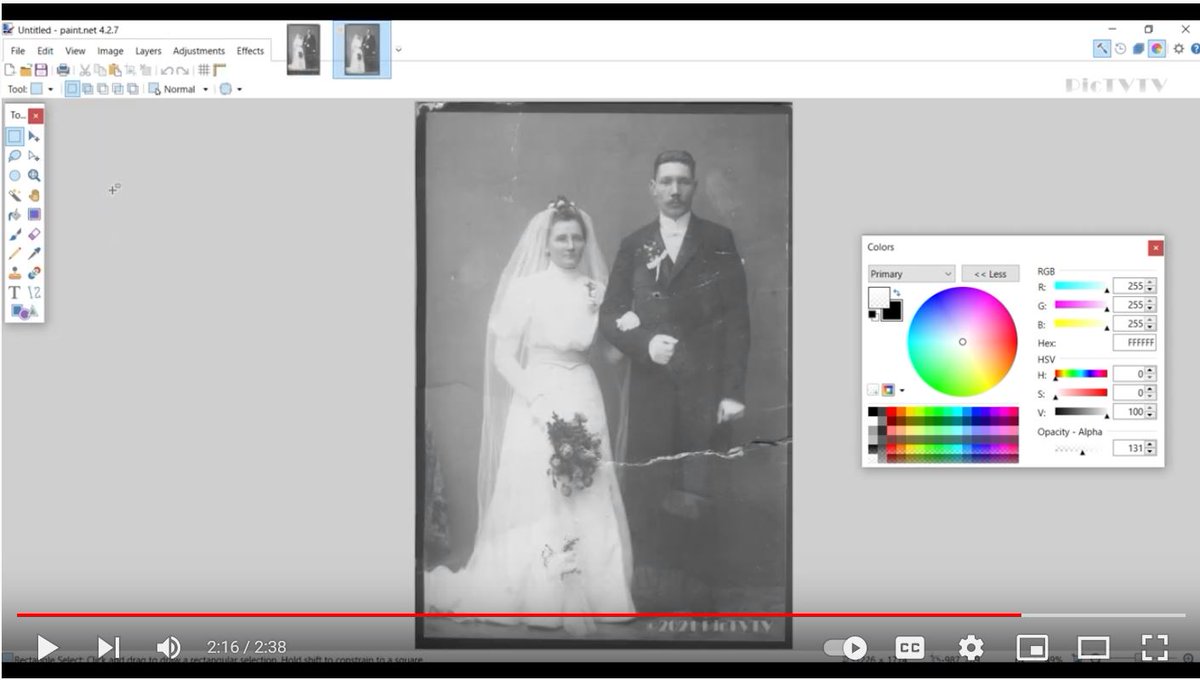Click the video Play button
The image size is (1200, 680).
47,647
